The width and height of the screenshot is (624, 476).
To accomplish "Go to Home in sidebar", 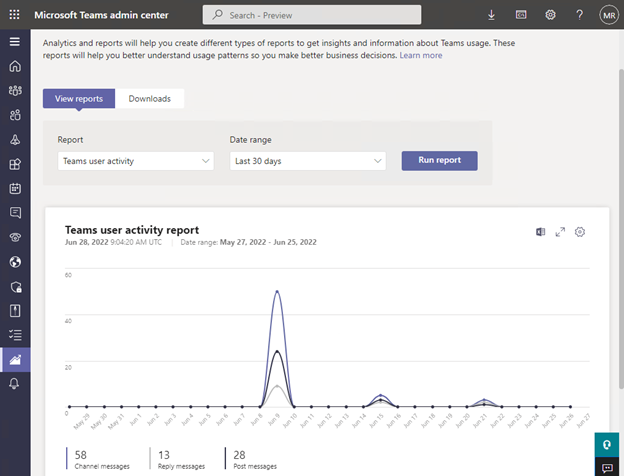I will click(15, 66).
